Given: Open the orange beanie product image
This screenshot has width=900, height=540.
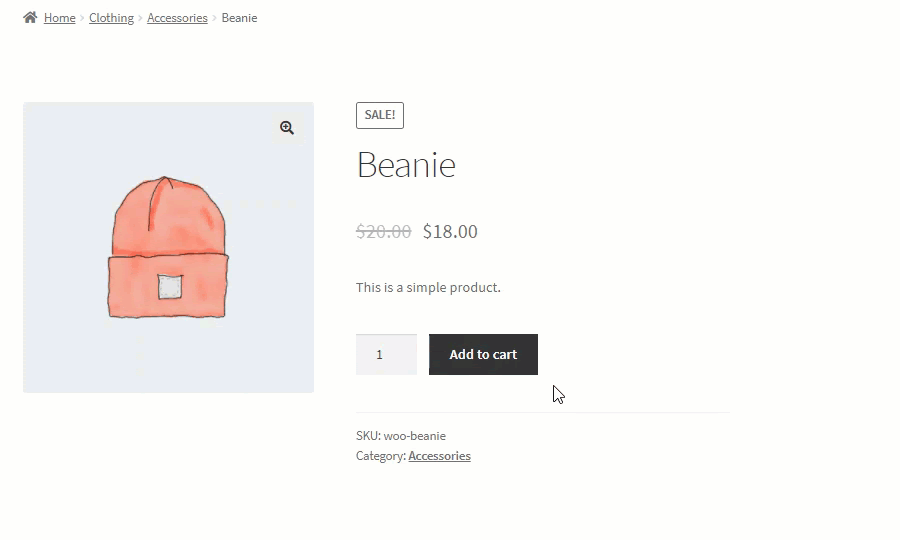Looking at the screenshot, I should click(168, 247).
